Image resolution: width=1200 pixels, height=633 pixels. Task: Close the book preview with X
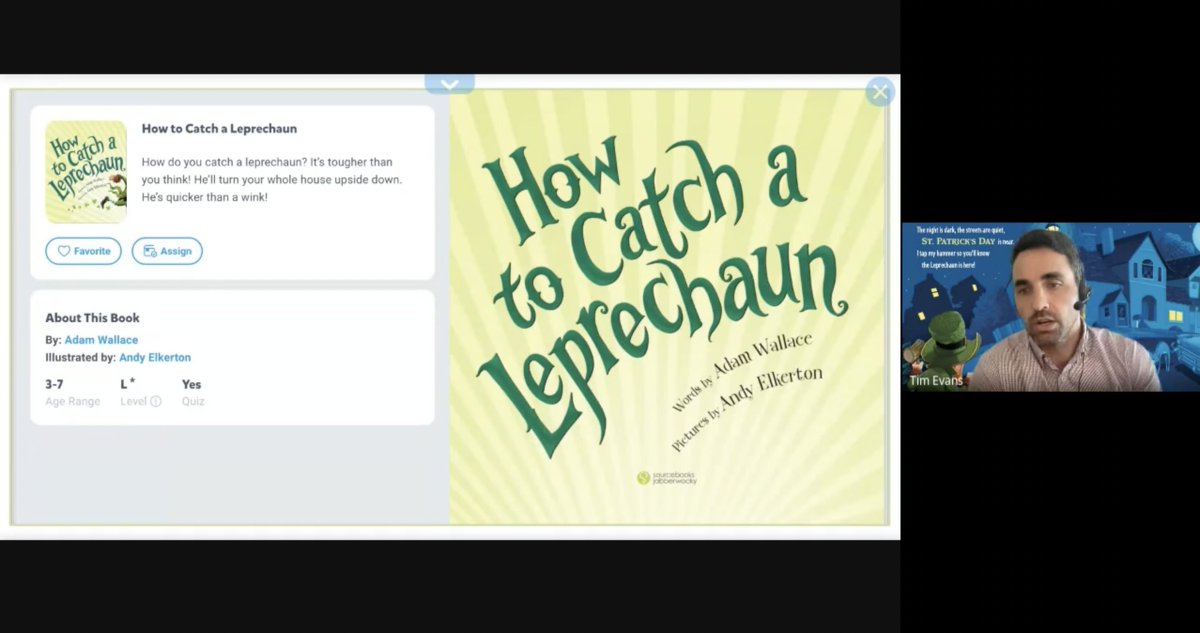point(880,92)
